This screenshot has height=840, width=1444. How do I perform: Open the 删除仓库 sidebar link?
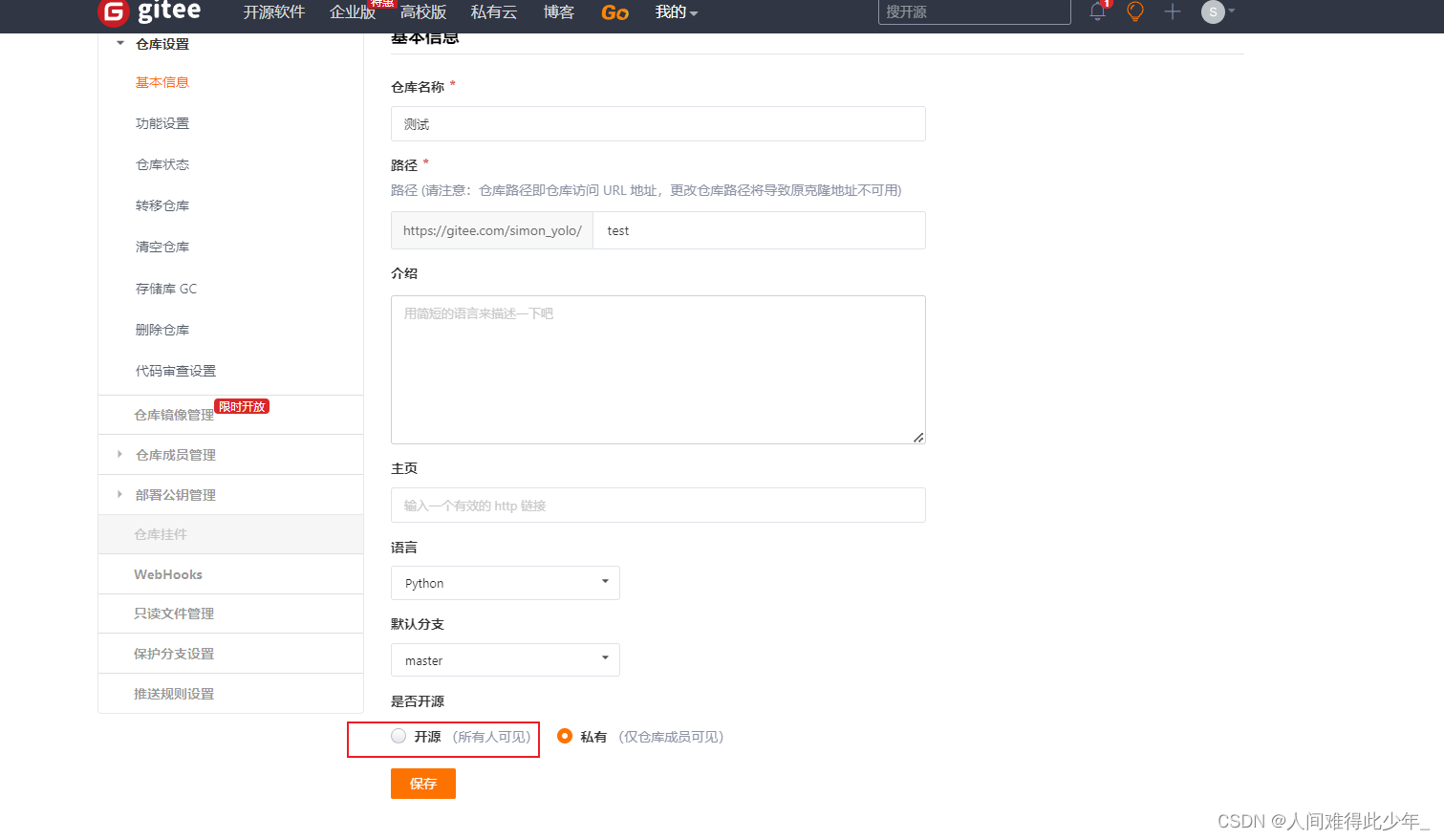coord(162,330)
